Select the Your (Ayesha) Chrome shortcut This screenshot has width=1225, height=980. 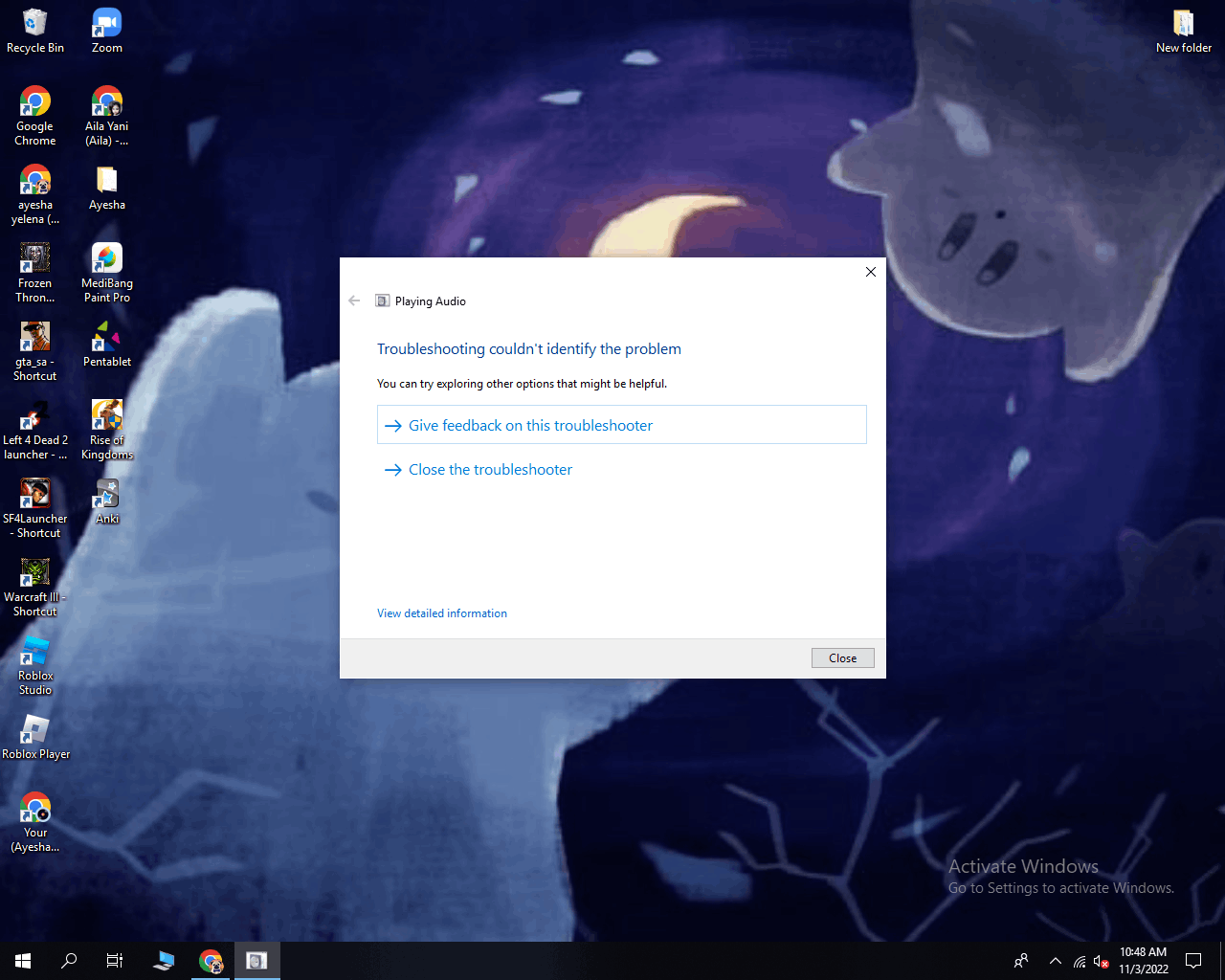pos(35,822)
